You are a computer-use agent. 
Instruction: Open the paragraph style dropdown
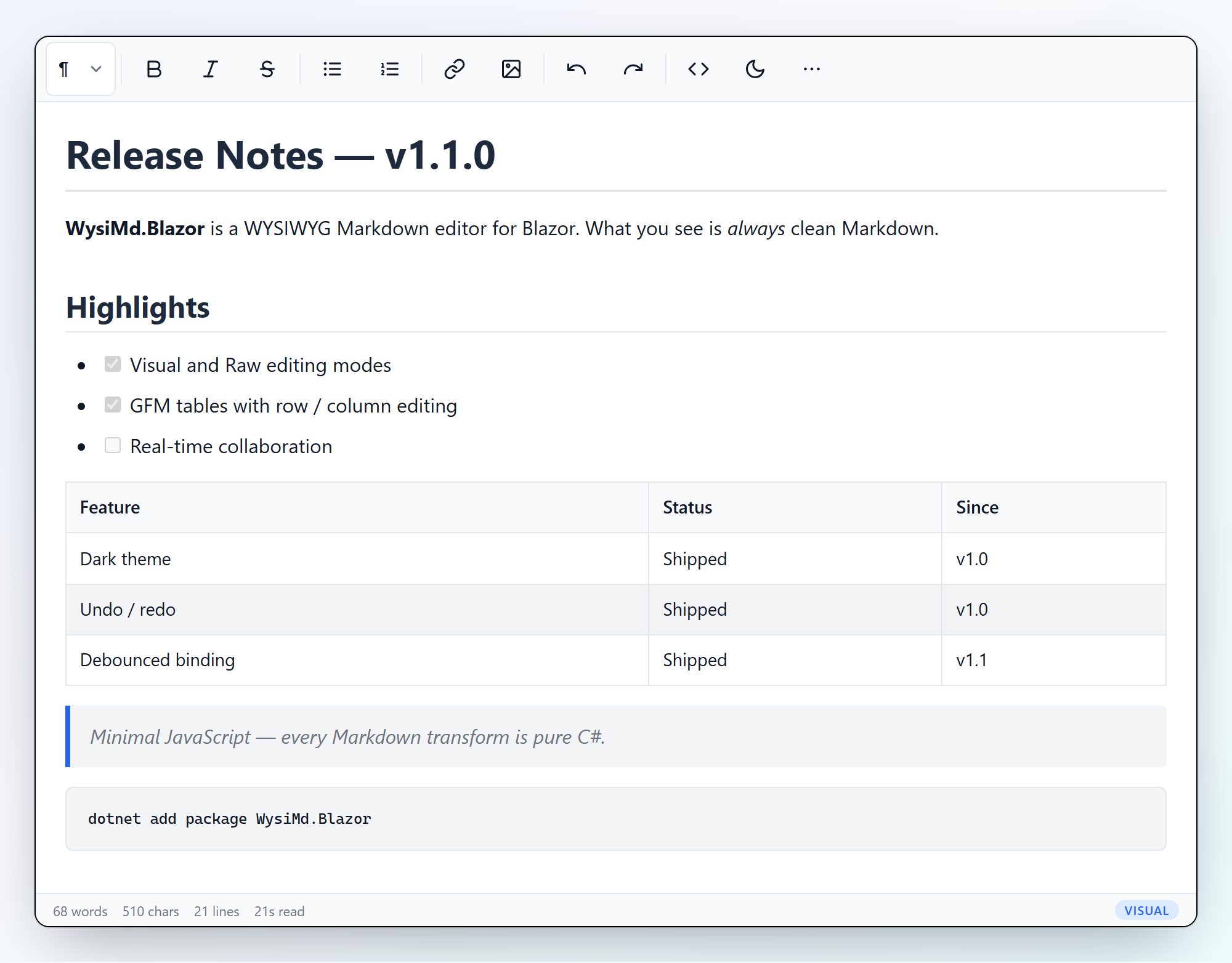click(81, 69)
